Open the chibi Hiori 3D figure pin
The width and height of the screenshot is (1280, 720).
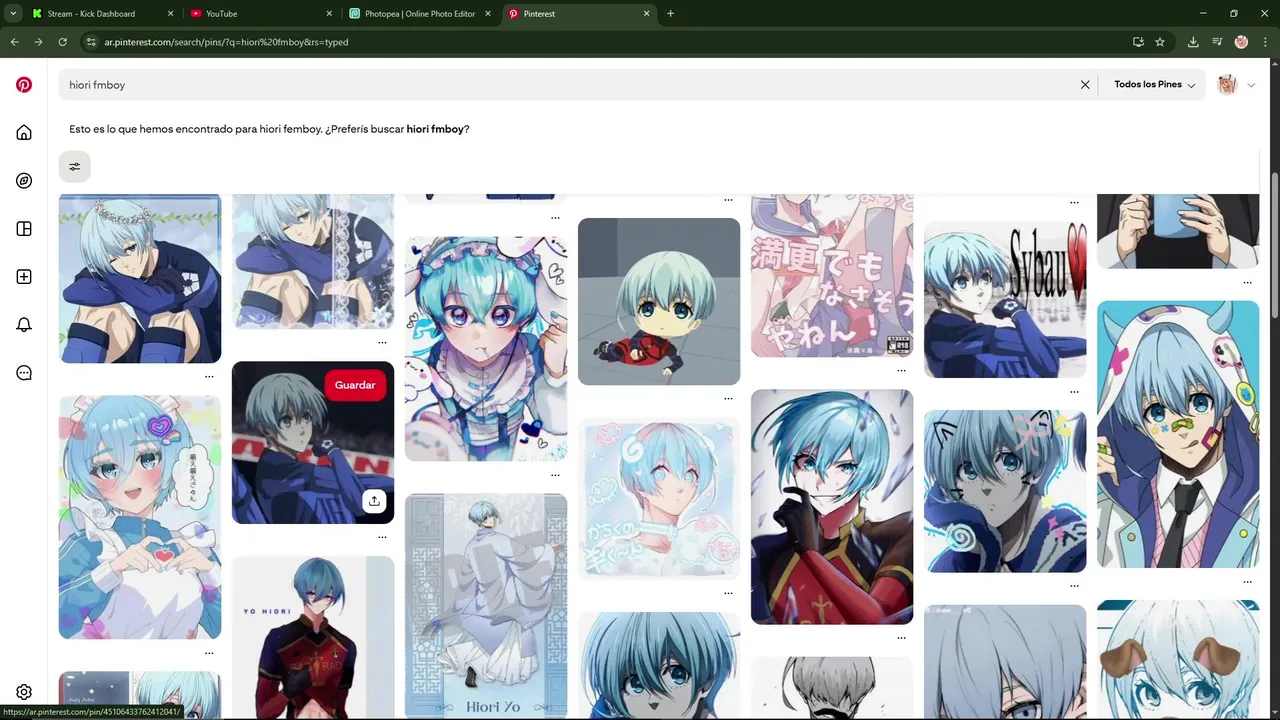click(659, 301)
